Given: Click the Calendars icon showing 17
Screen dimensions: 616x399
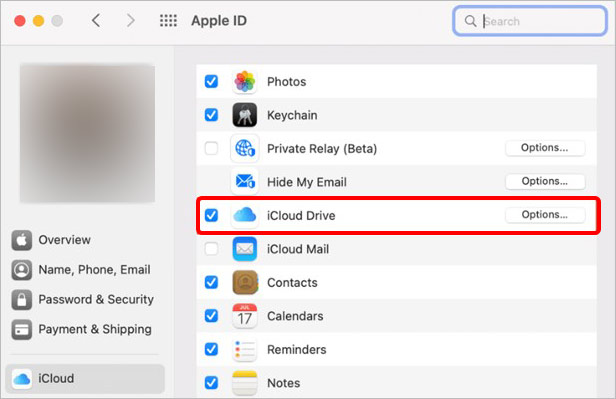Looking at the screenshot, I should [x=244, y=316].
